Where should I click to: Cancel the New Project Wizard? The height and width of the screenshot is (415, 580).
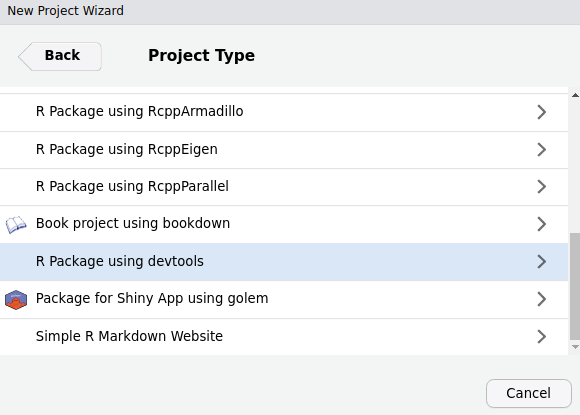pyautogui.click(x=529, y=393)
